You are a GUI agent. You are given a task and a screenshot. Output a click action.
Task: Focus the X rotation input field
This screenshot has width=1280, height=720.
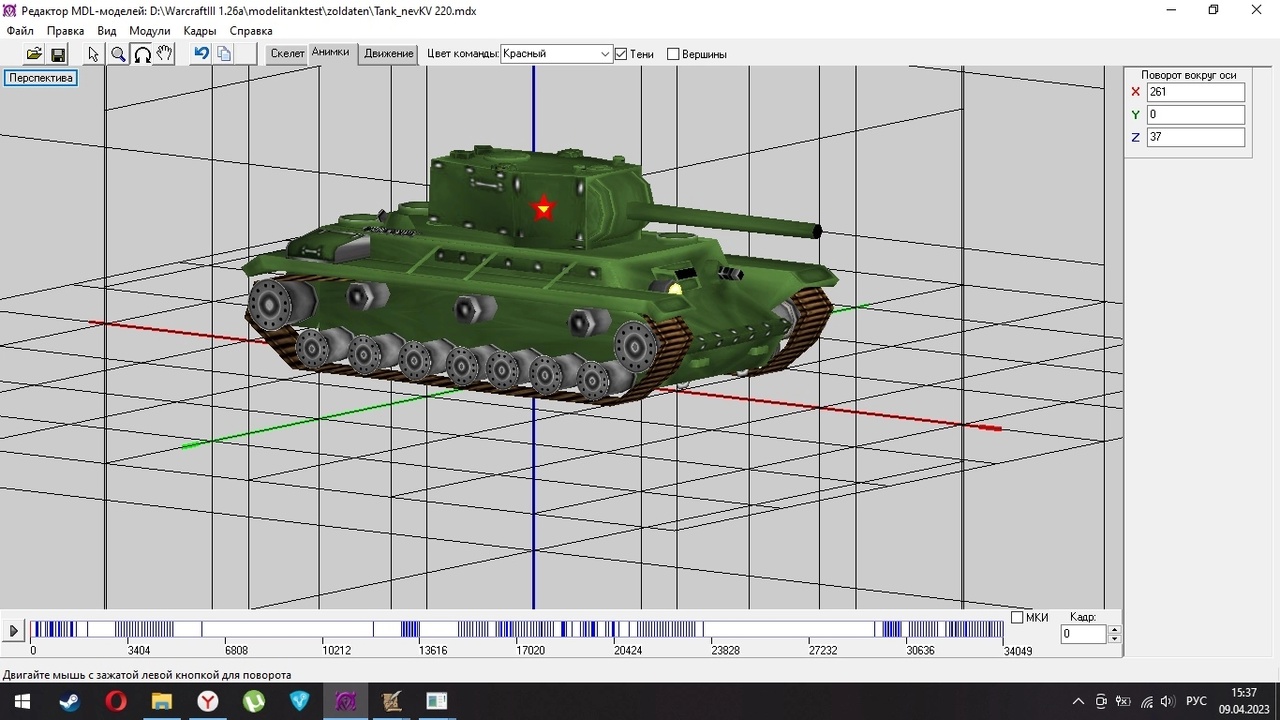[1196, 92]
